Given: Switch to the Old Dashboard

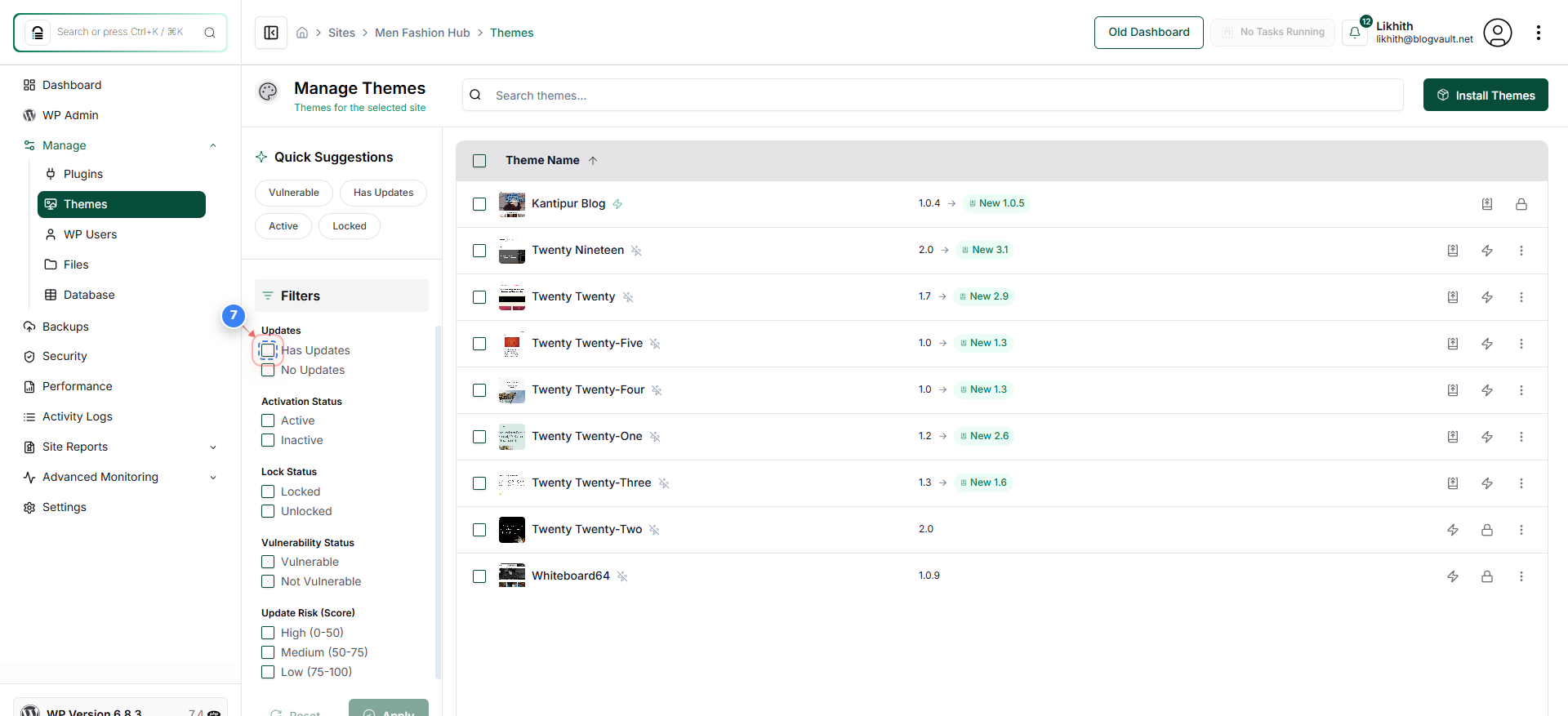Looking at the screenshot, I should (1149, 33).
